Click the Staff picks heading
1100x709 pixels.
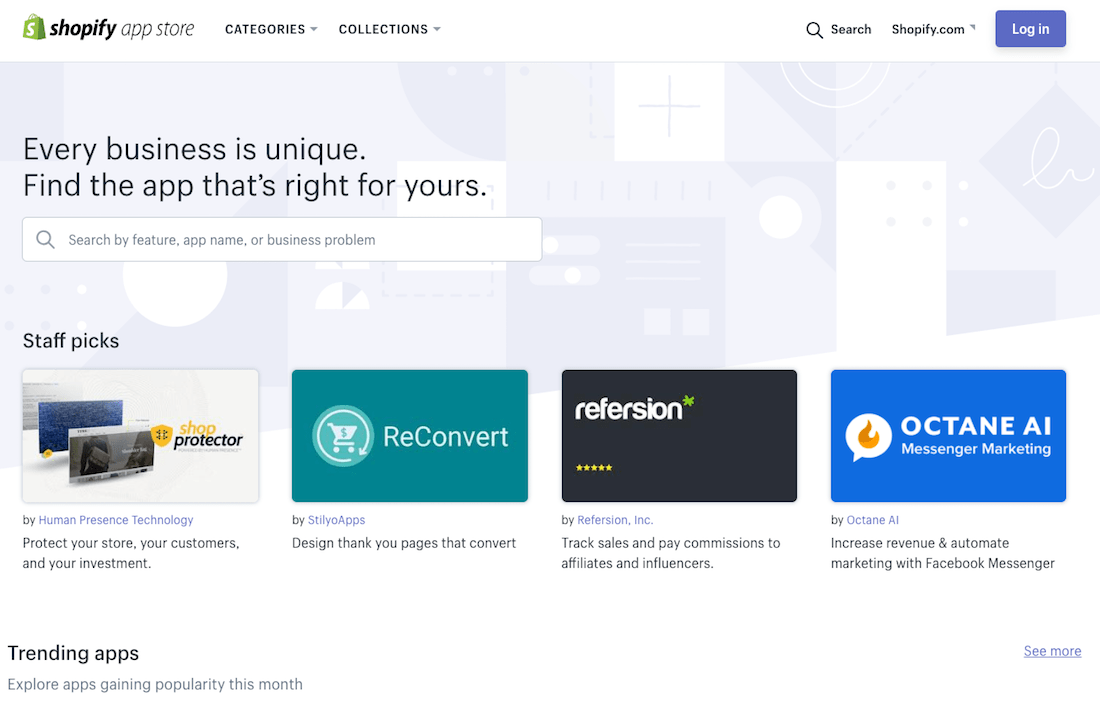71,341
